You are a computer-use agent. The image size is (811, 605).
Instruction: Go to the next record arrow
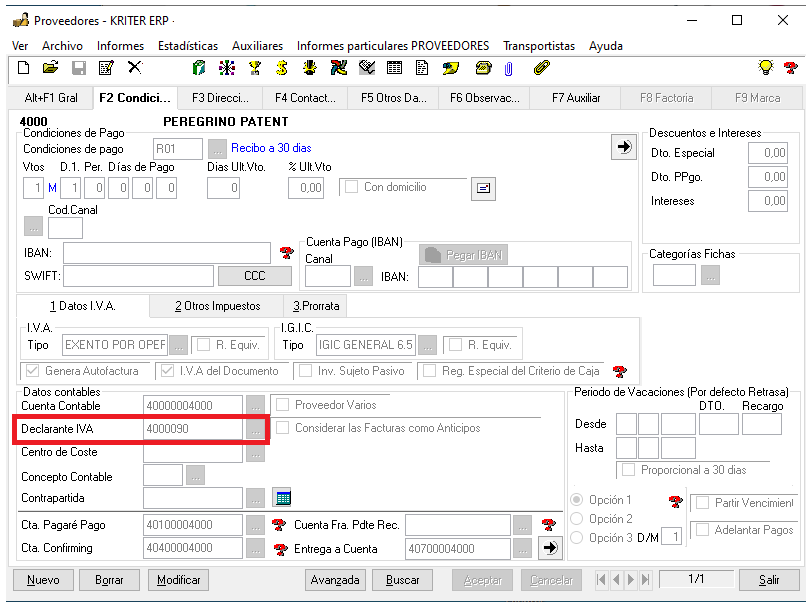tap(630, 580)
